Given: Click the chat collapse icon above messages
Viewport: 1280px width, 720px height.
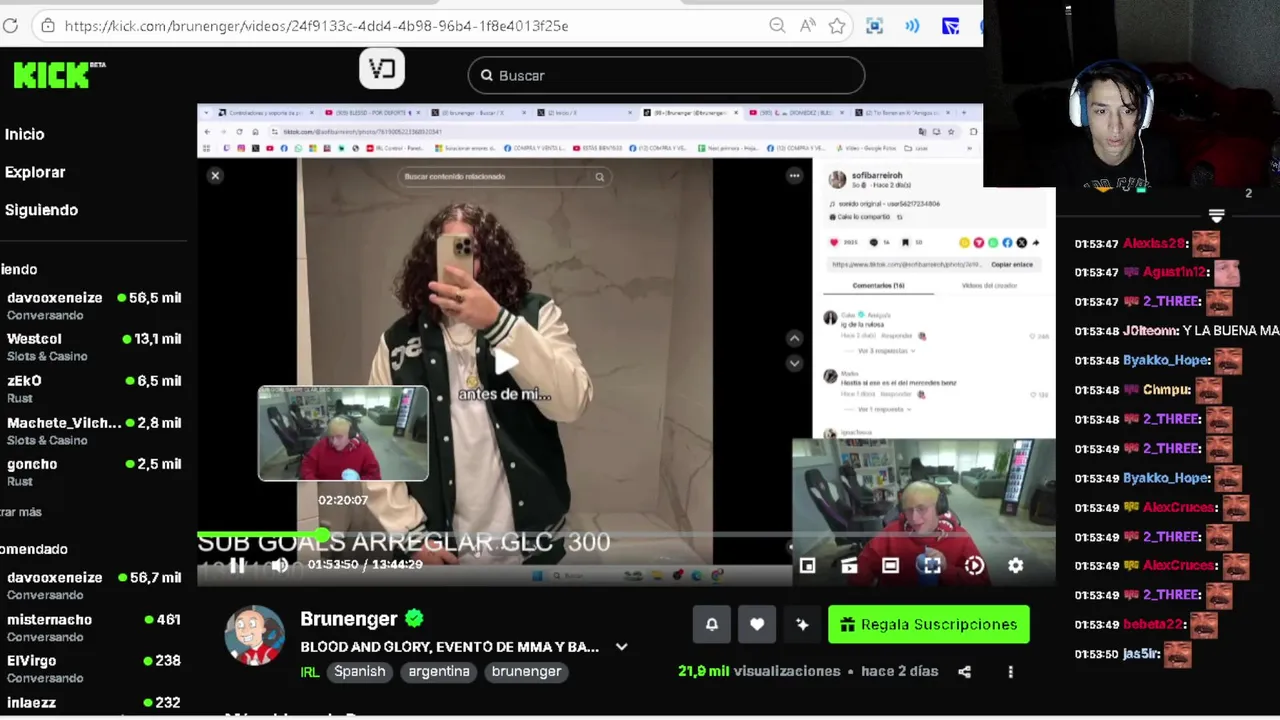Looking at the screenshot, I should (x=1216, y=215).
